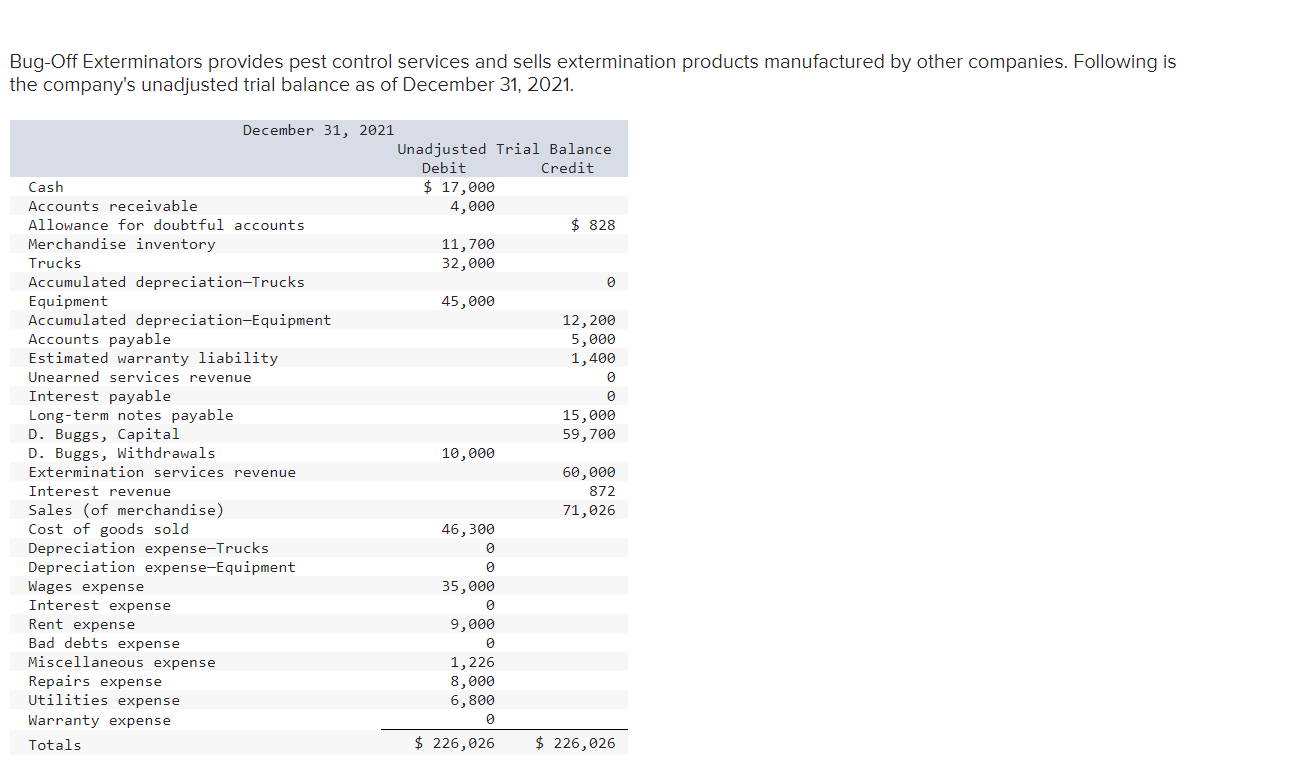Click the 'Accounts payable' label
Screen dimensions: 1311x760
(100, 339)
